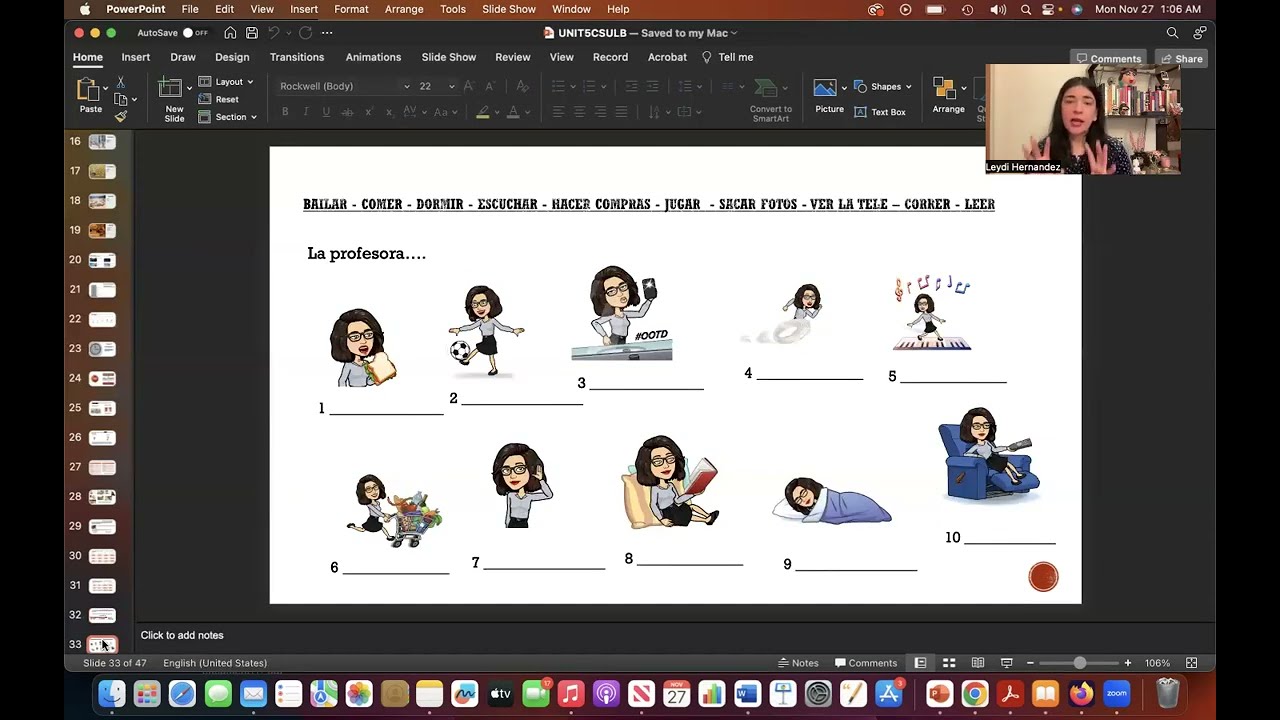Image resolution: width=1280 pixels, height=720 pixels.
Task: Open the Transitions ribbon tab
Action: (297, 57)
